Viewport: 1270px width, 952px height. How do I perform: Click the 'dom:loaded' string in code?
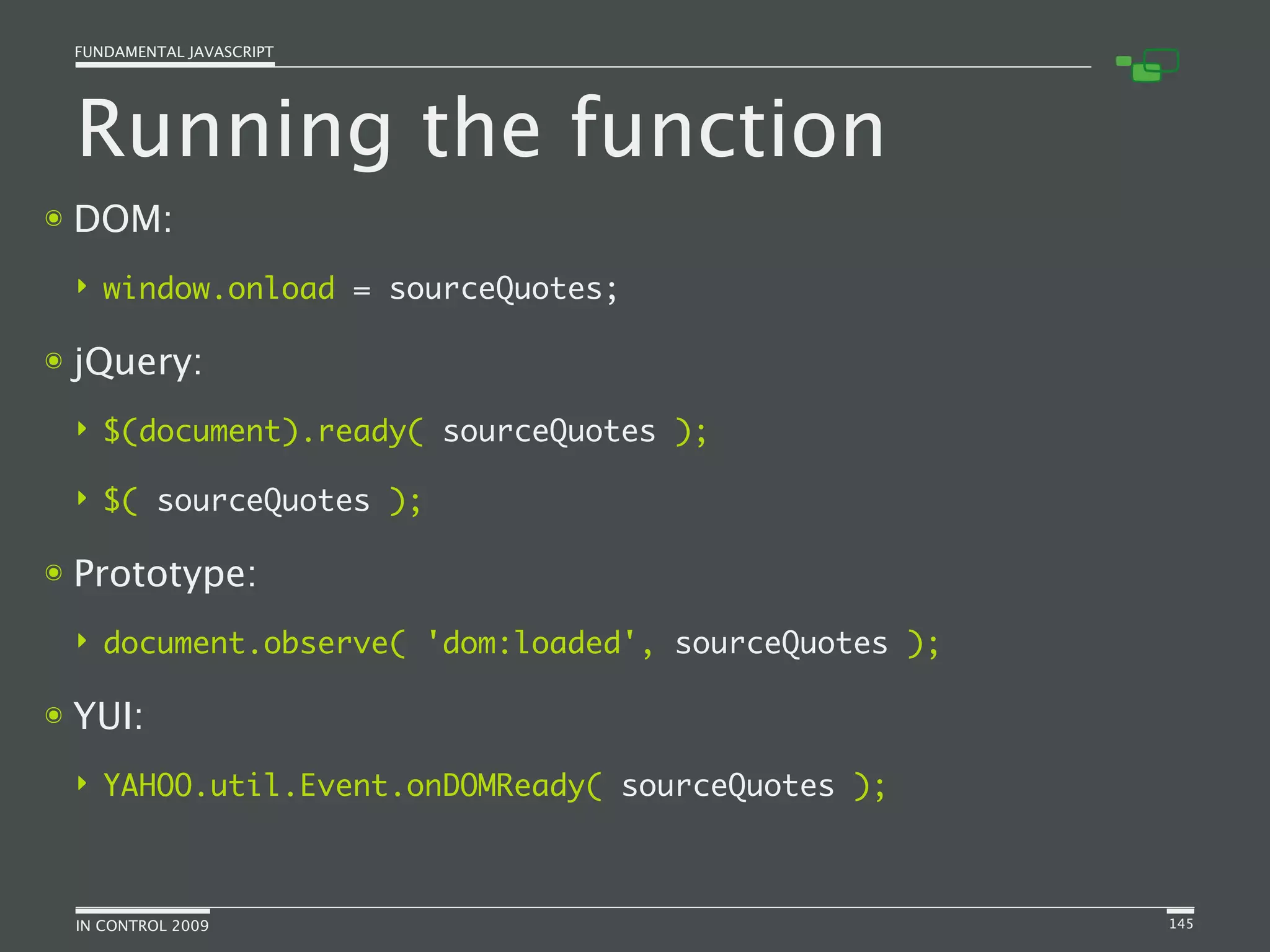coord(531,643)
